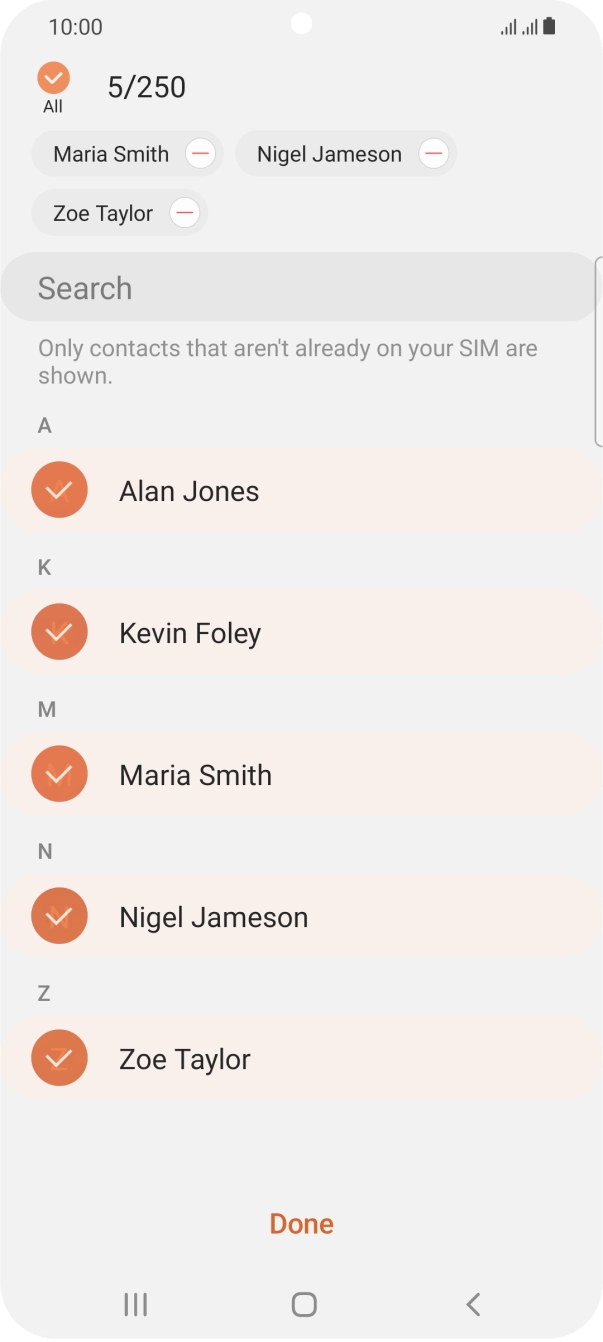Grab the fast scroll handle on right edge
The width and height of the screenshot is (603, 1342).
[x=598, y=350]
